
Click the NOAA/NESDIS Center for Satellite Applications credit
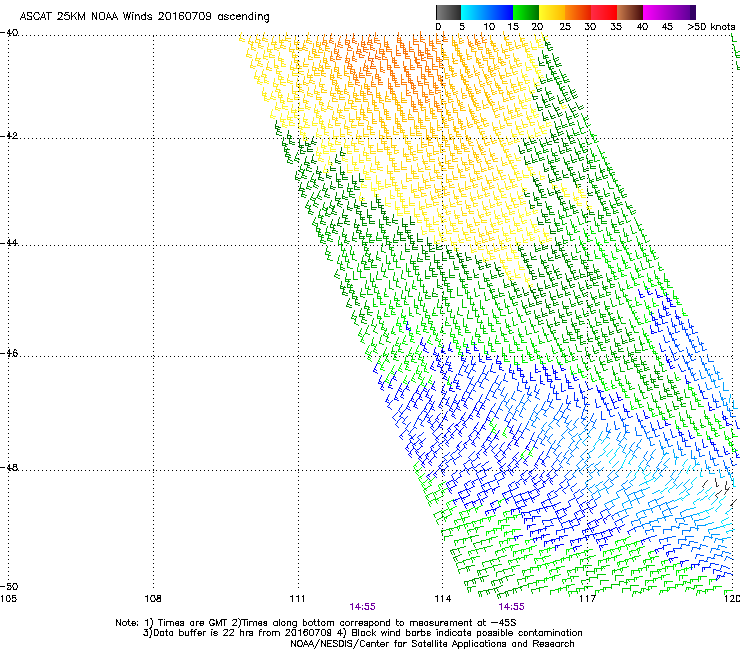point(432,644)
